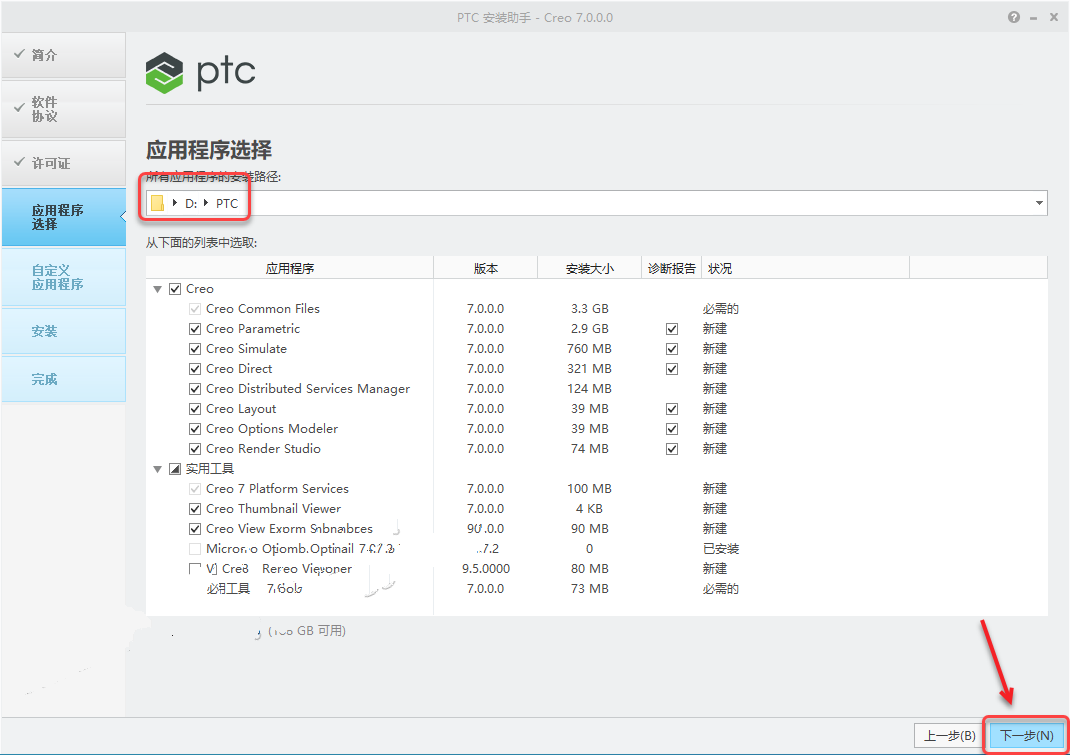
Task: Toggle diagnostic report for Creo Render Studio
Action: point(672,448)
